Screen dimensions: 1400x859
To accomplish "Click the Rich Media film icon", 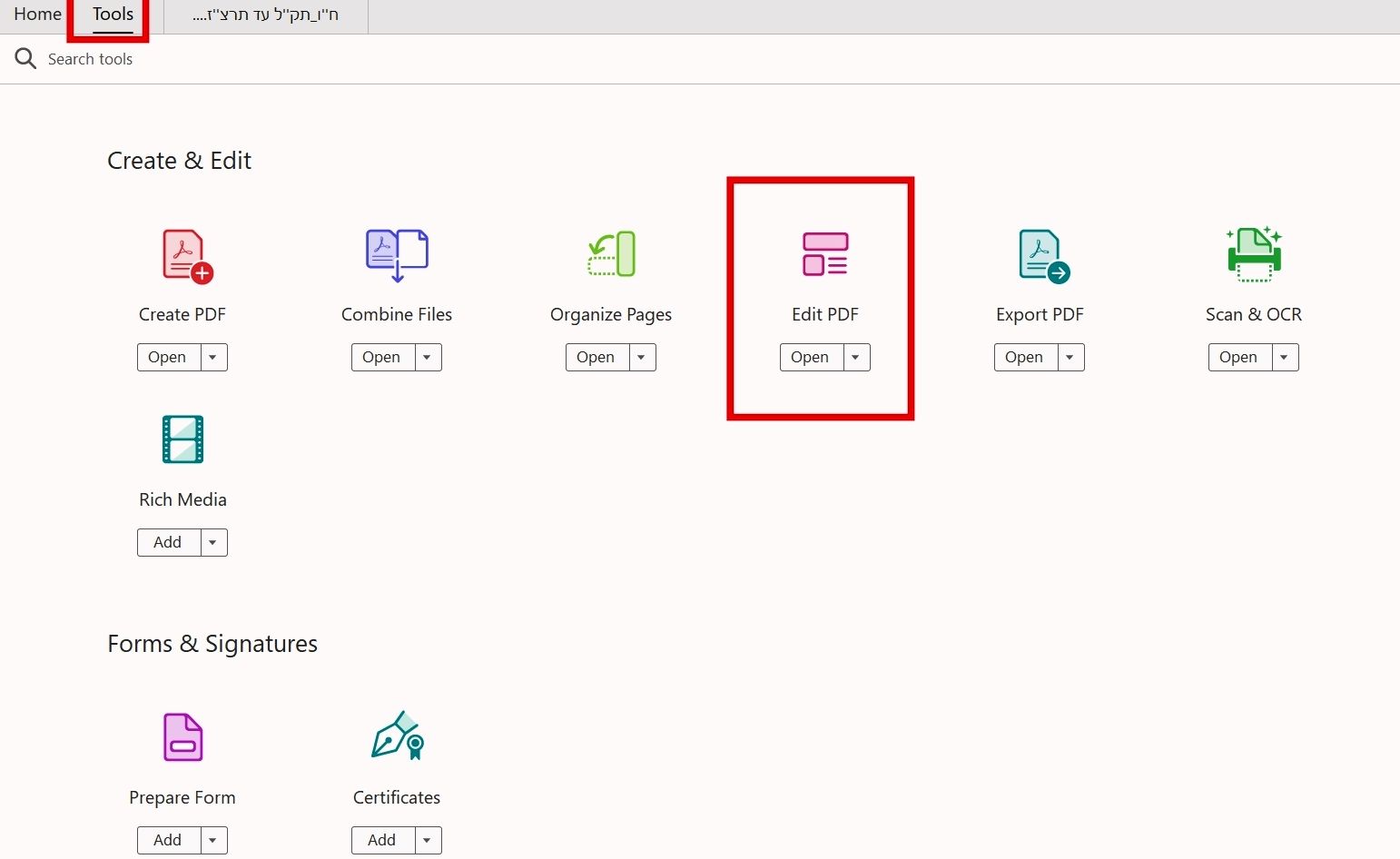I will tap(182, 439).
